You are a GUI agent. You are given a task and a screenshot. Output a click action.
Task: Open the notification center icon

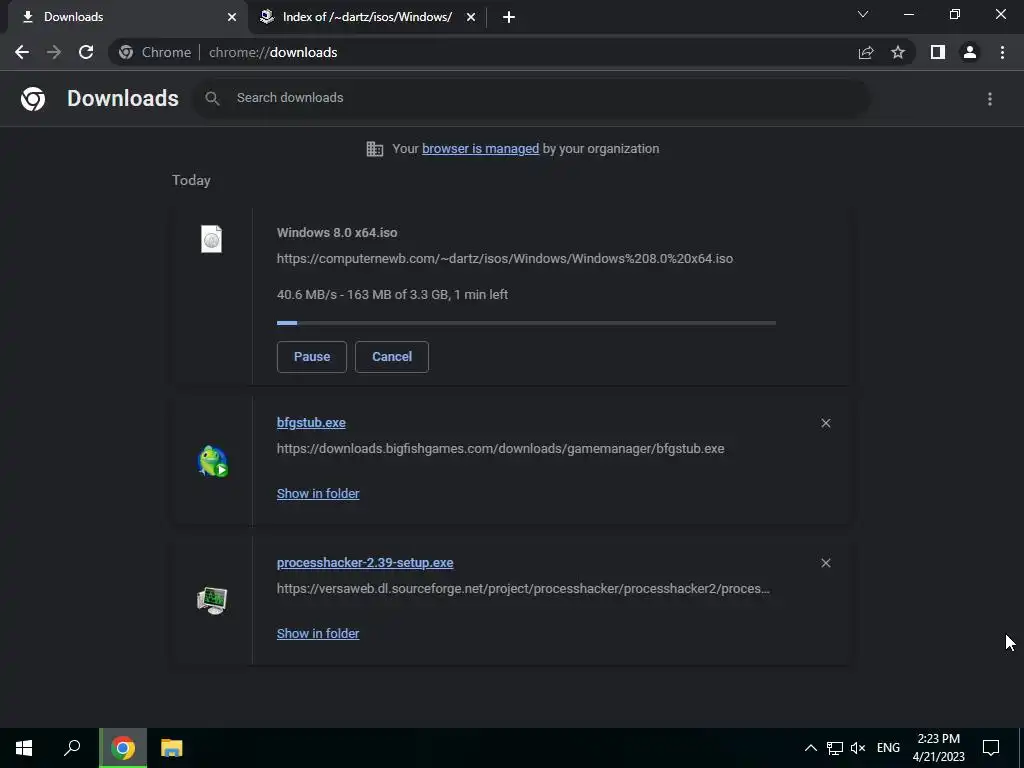(x=991, y=748)
